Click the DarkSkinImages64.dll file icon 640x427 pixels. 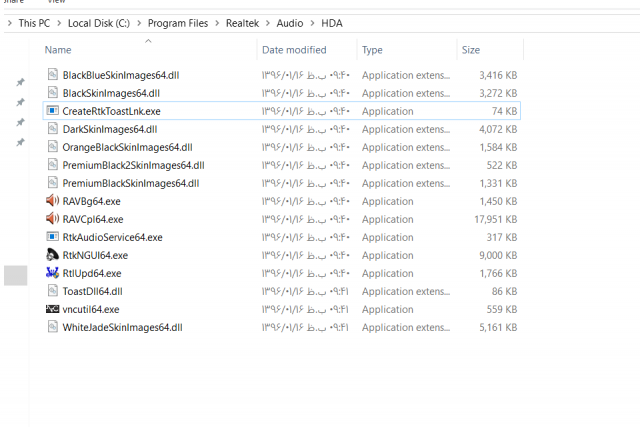point(53,129)
